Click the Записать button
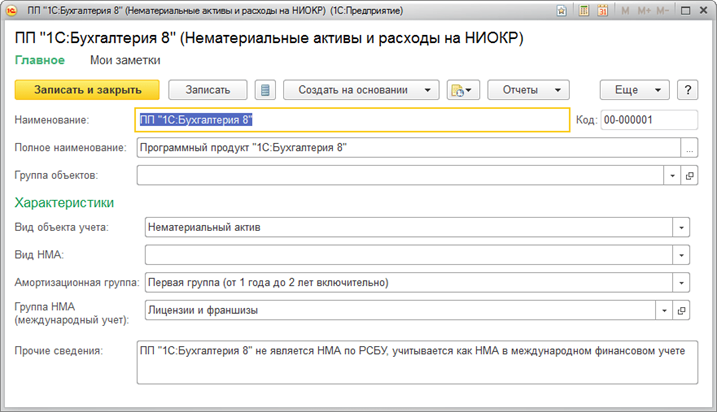The height and width of the screenshot is (412, 717). point(207,90)
